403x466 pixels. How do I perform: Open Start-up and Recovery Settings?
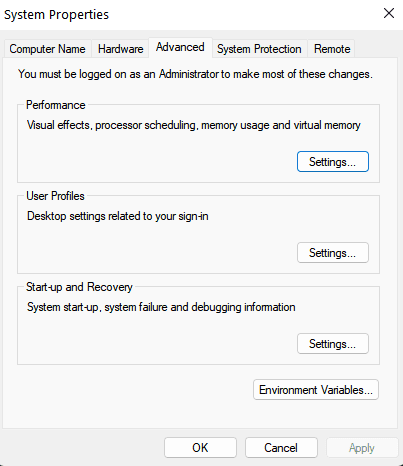(333, 344)
